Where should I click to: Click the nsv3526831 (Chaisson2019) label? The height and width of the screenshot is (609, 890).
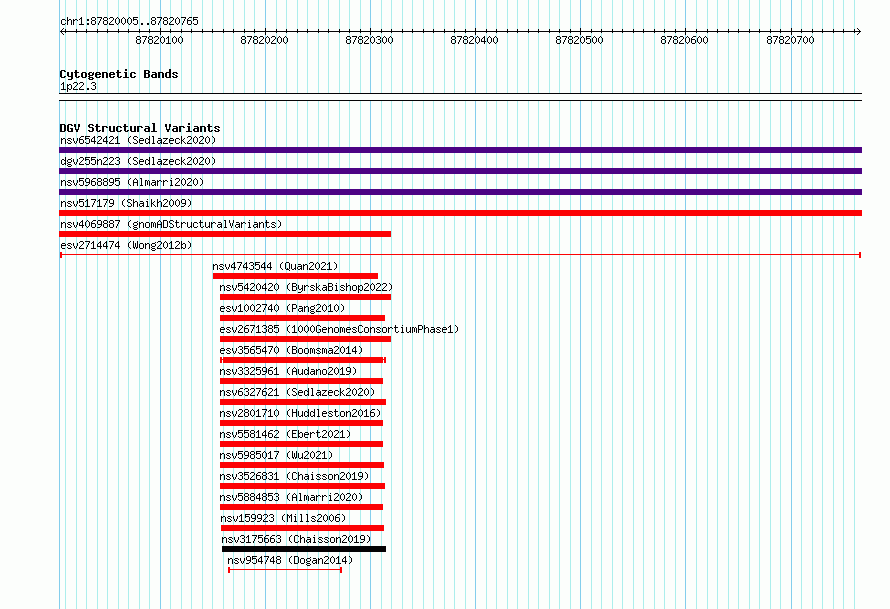coord(295,476)
